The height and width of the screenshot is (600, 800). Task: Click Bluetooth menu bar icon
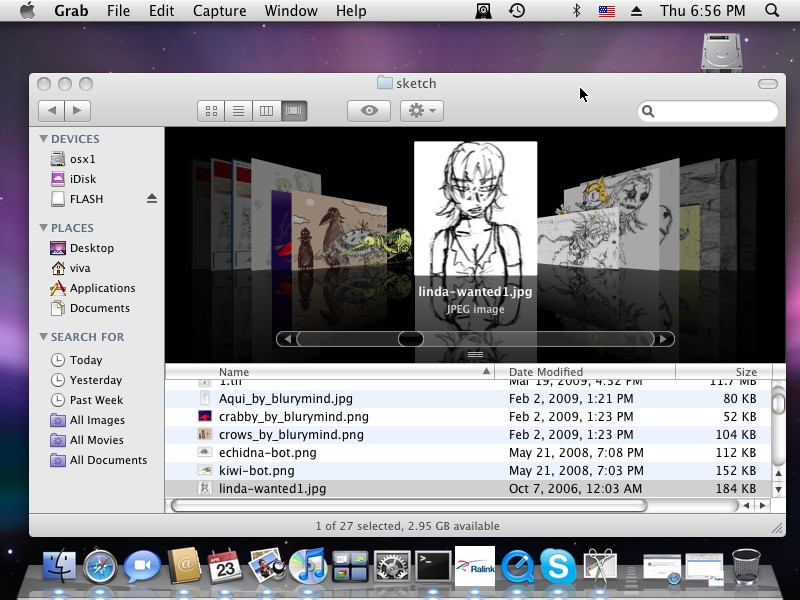(x=577, y=11)
